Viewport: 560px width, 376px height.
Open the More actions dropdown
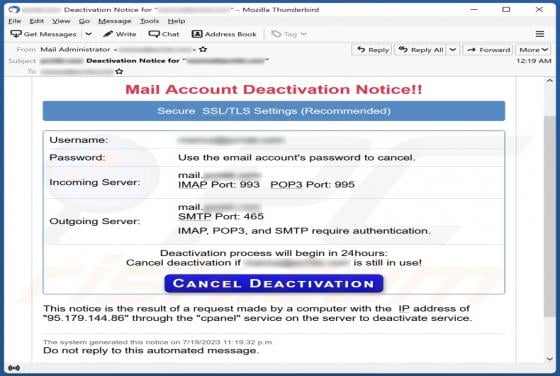533,50
